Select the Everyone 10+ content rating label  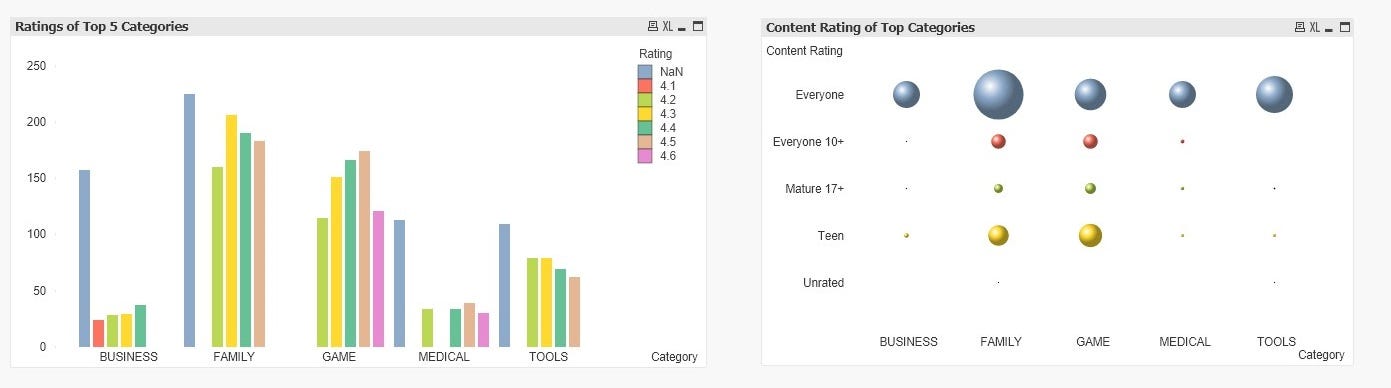[808, 142]
